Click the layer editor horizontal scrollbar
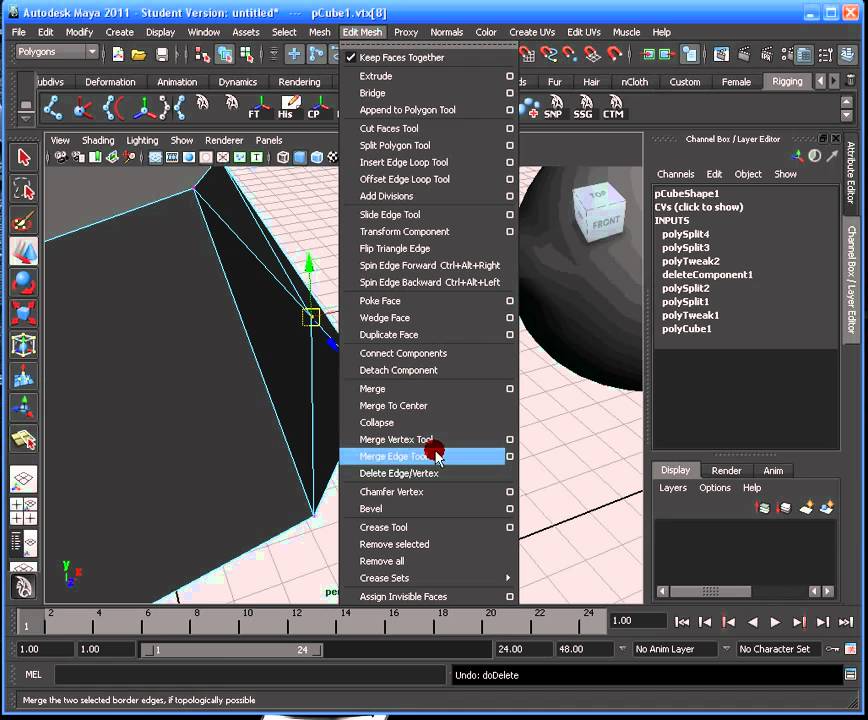 (x=711, y=591)
